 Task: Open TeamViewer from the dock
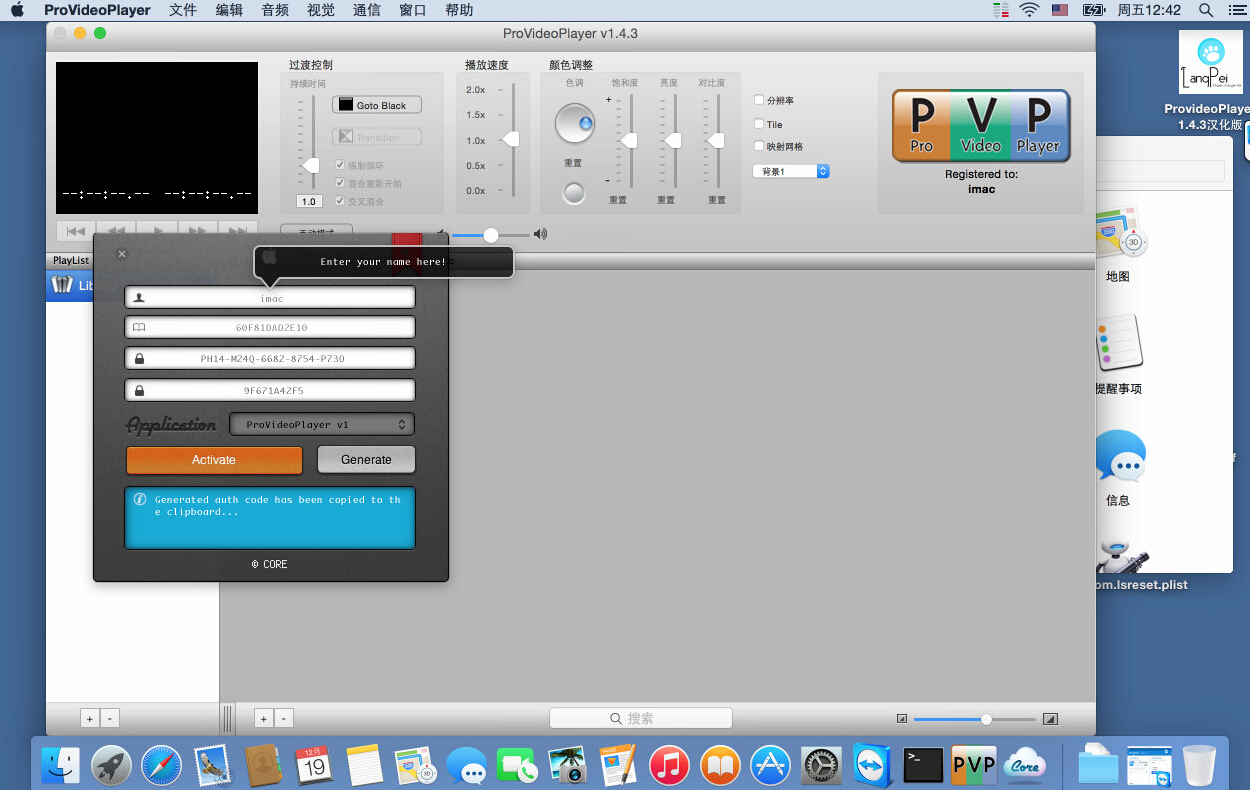pyautogui.click(x=872, y=766)
